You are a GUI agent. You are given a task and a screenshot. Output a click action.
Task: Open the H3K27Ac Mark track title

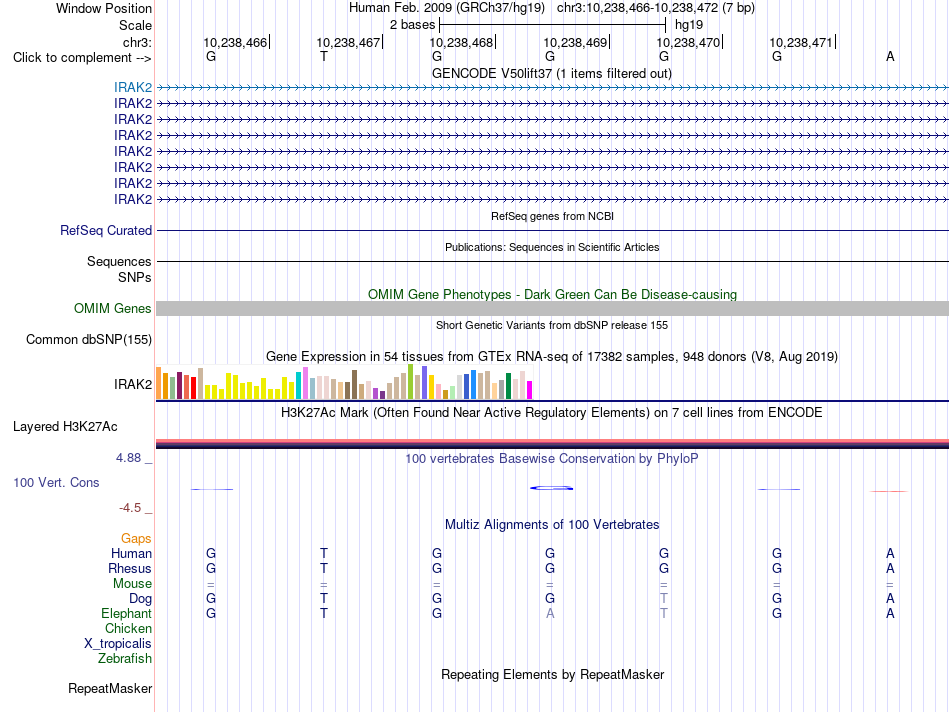point(552,413)
